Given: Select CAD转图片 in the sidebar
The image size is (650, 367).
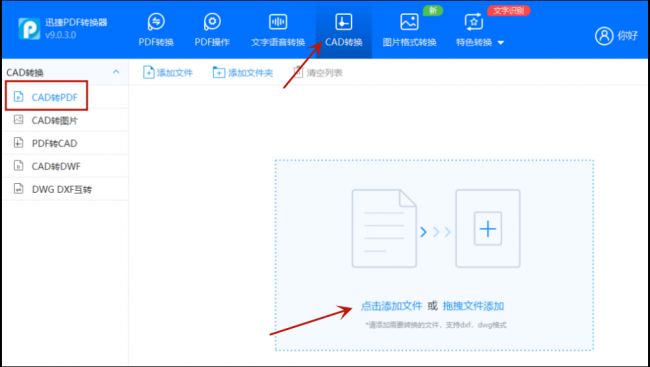Looking at the screenshot, I should 65,120.
